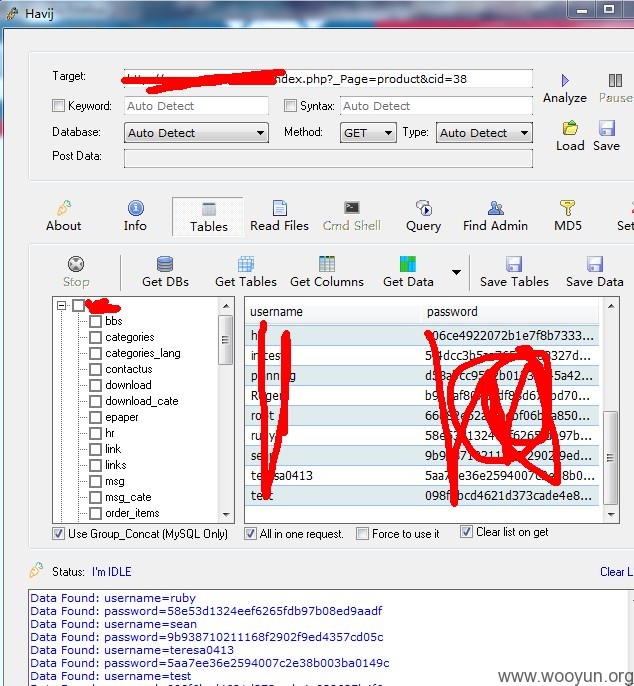Viewport: 634px width, 686px height.
Task: Check the categories table checkbox
Action: coord(95,337)
